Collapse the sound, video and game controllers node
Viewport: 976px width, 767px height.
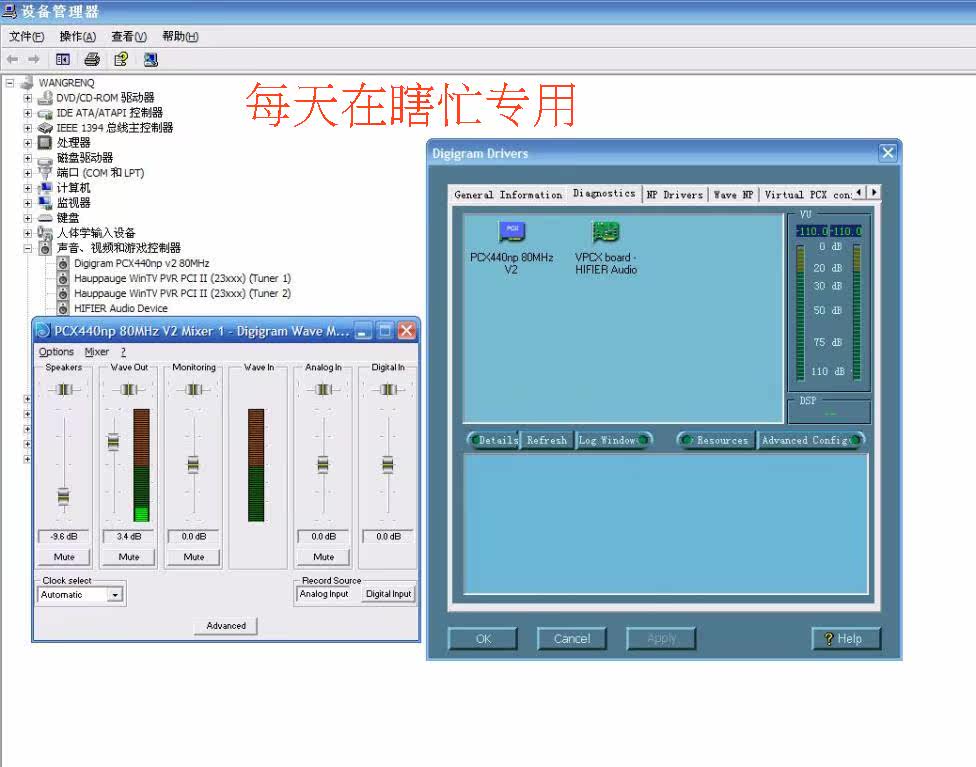(x=27, y=248)
